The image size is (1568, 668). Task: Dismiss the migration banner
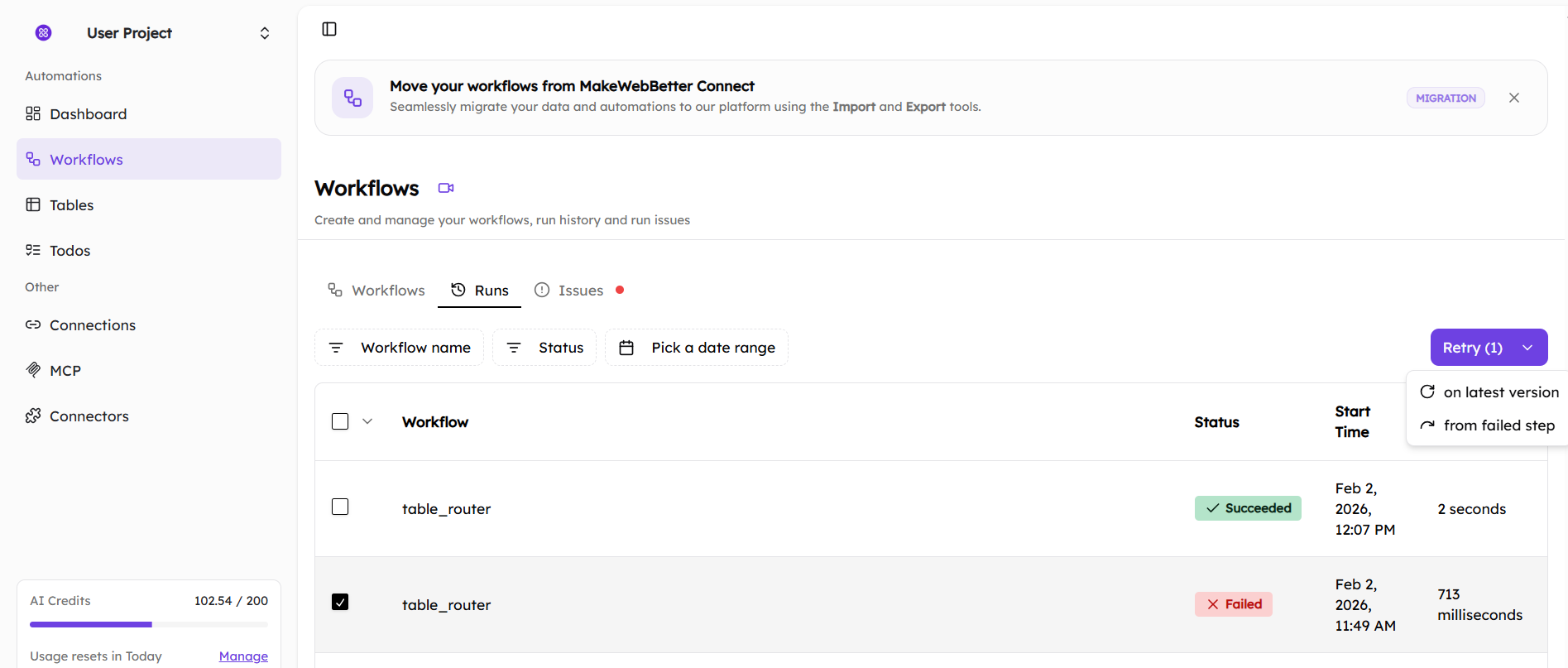point(1513,98)
